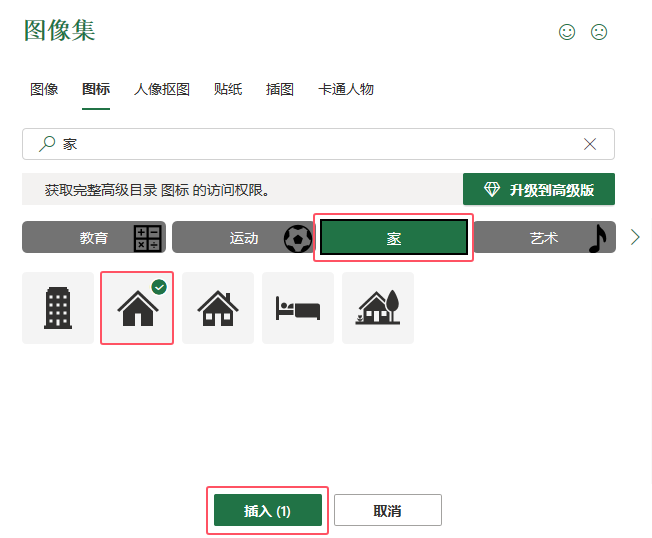Screen dimensions: 652x538
Task: Click the happy face feedback icon
Action: 567,32
